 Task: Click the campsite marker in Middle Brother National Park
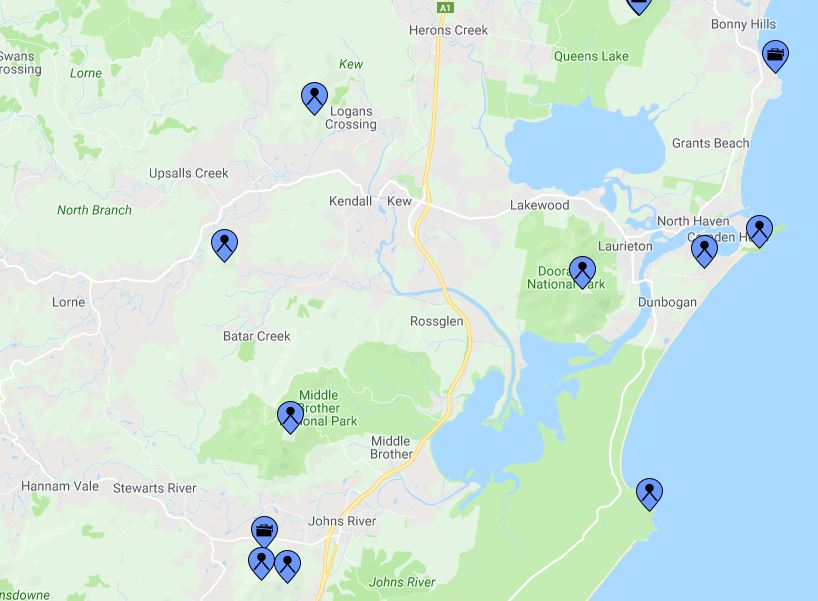coord(290,417)
